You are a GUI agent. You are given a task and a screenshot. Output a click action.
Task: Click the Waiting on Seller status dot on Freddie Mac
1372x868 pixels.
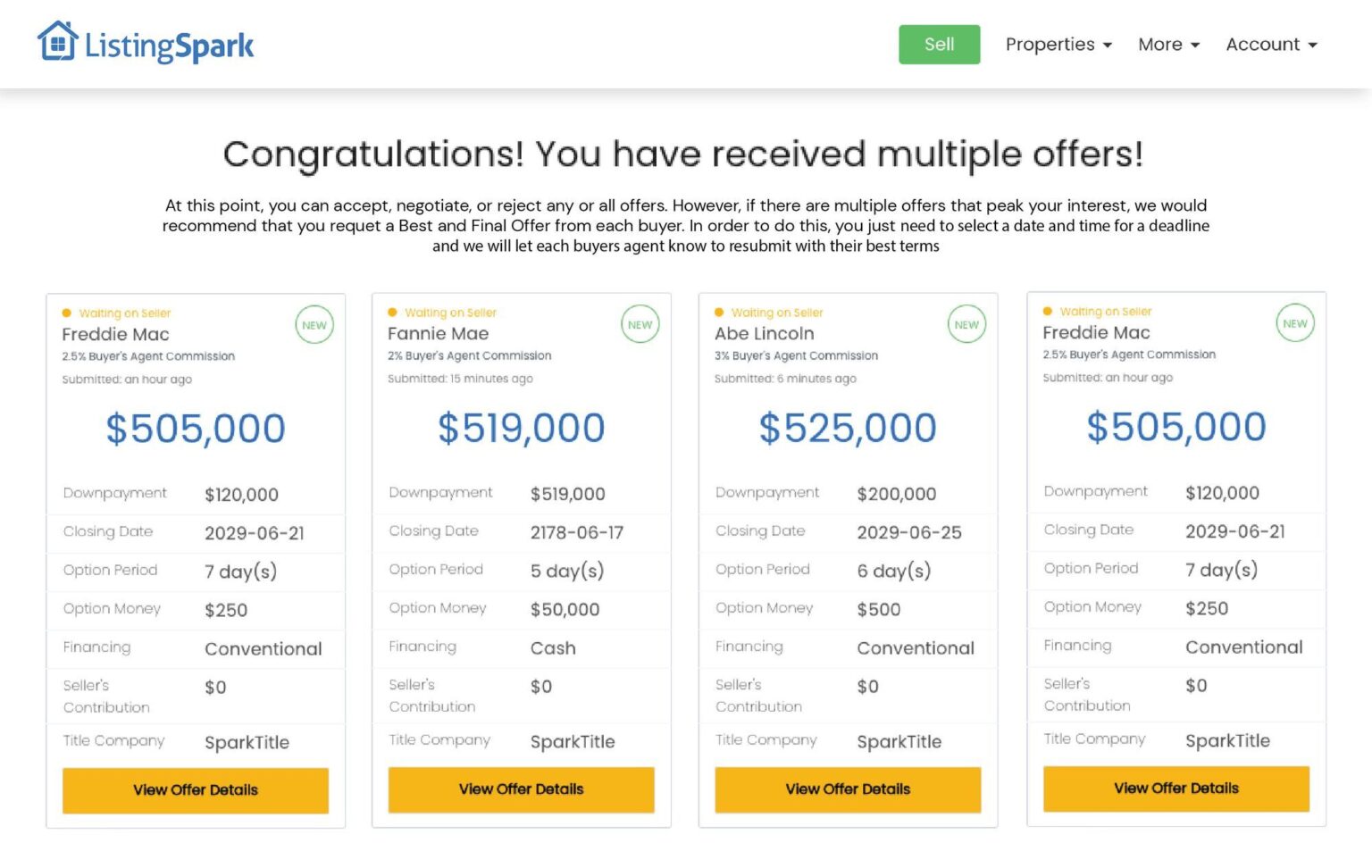pyautogui.click(x=67, y=313)
